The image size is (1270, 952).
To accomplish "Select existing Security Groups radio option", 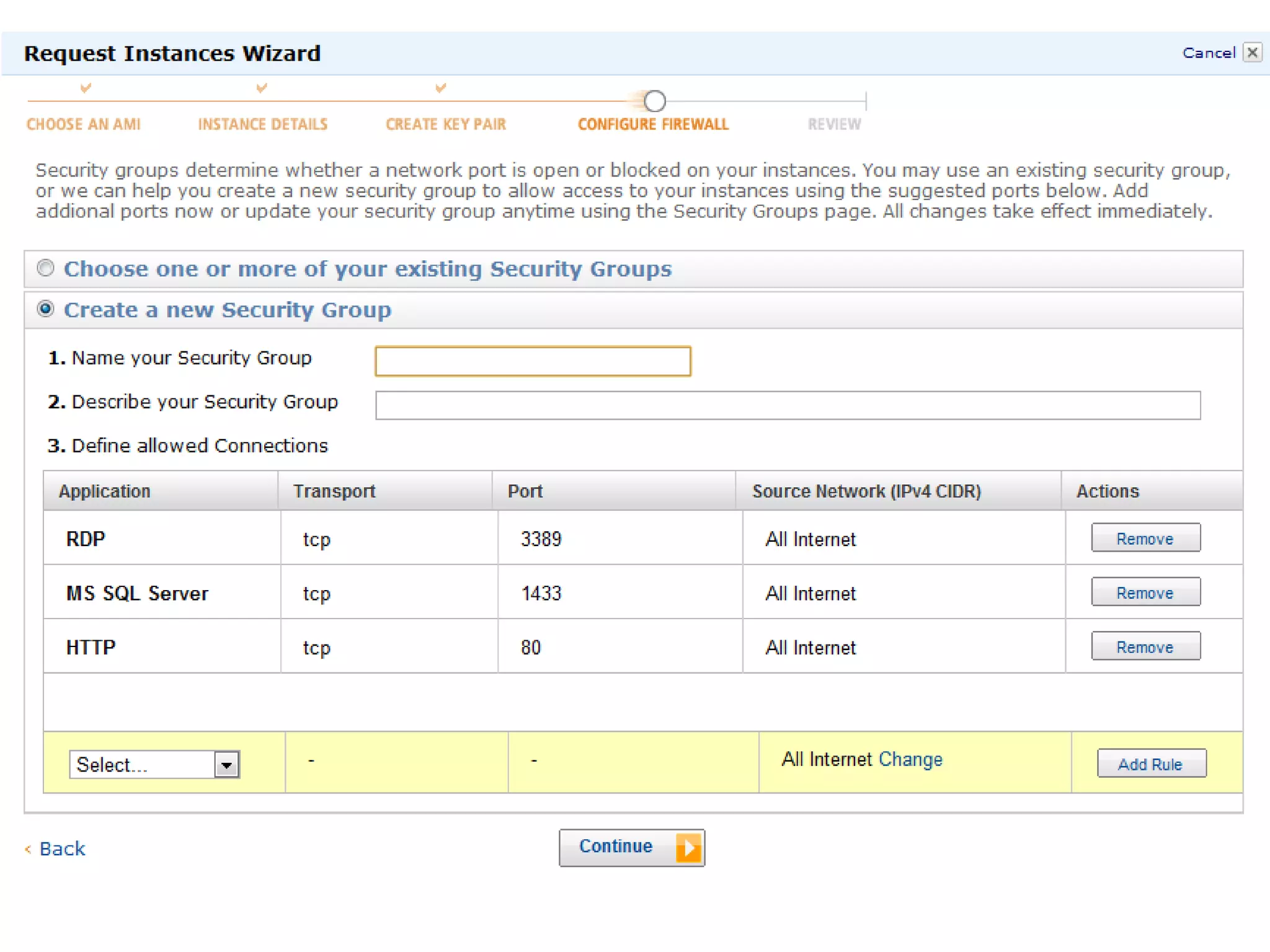I will click(45, 268).
